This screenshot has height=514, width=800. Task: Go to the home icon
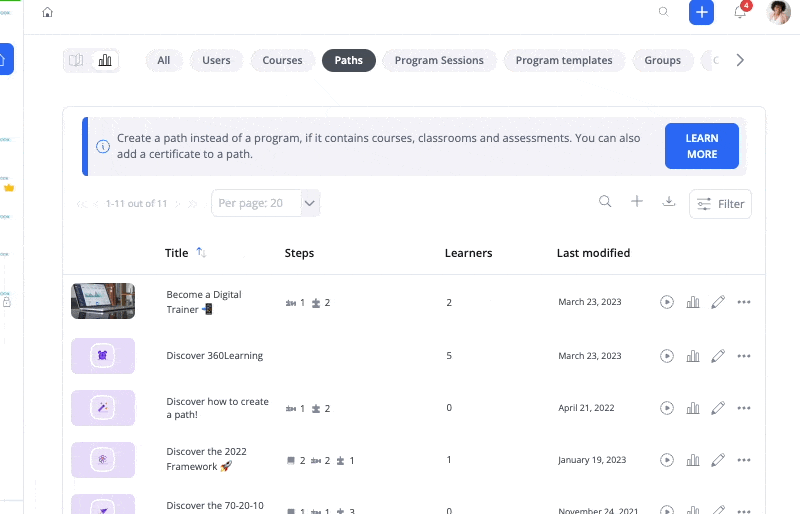tap(47, 12)
